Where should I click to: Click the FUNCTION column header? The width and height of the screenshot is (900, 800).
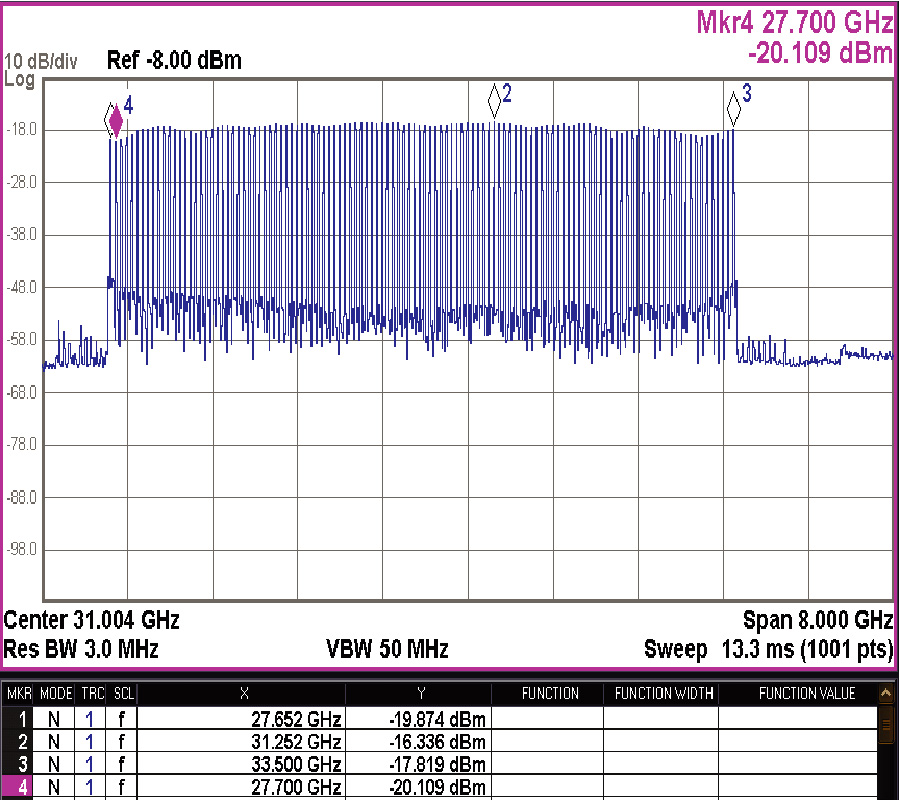tap(550, 694)
